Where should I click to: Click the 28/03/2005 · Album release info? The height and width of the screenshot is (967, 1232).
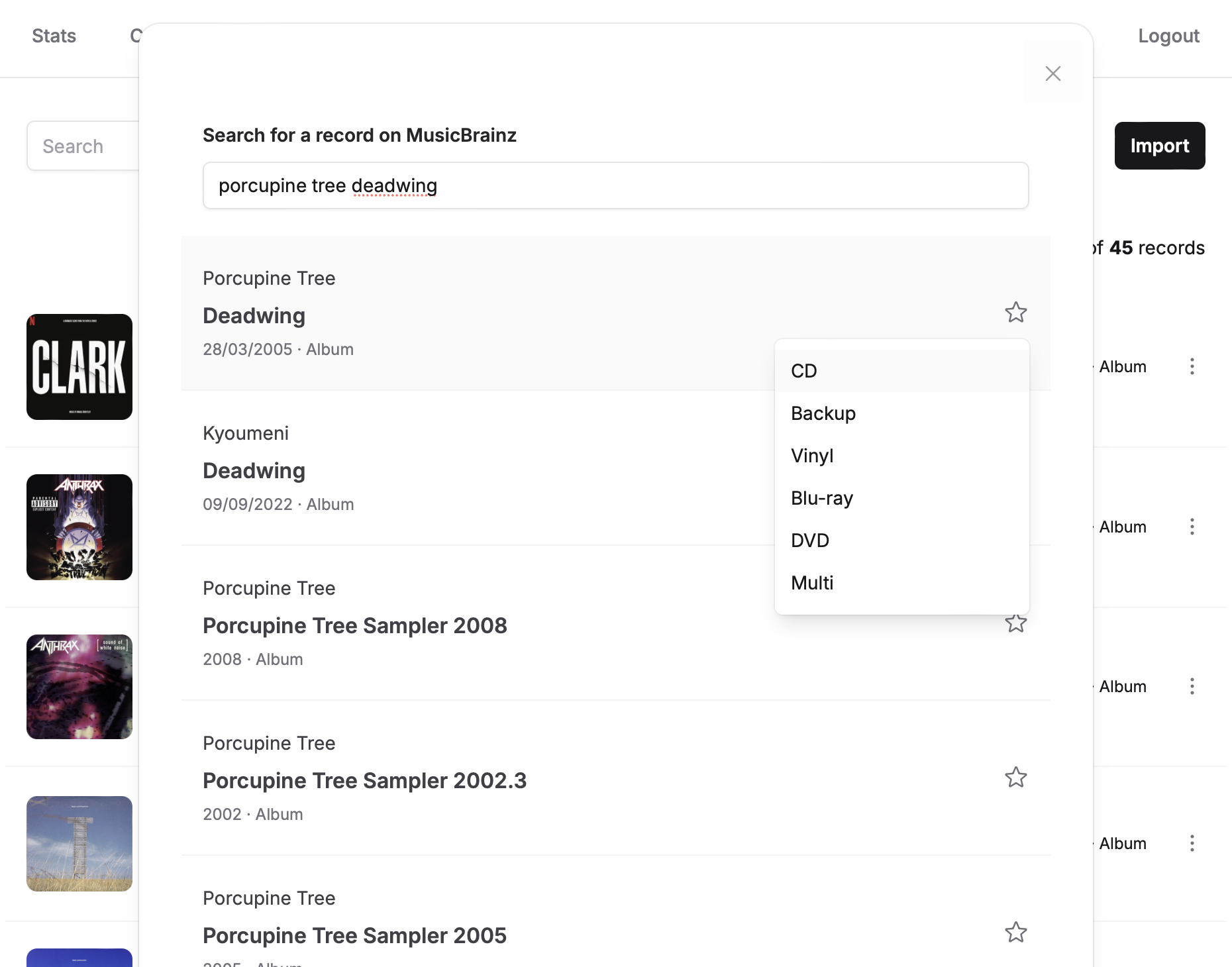coord(278,349)
